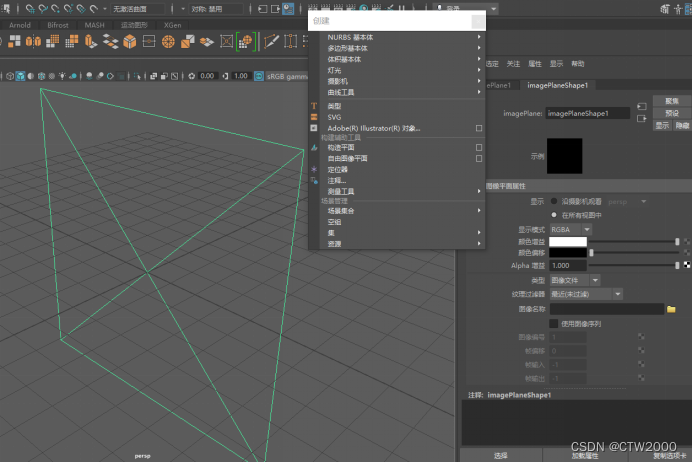Viewport: 693px width, 462px height.
Task: Click the 显示 button beside 隐藏
Action: [x=662, y=126]
